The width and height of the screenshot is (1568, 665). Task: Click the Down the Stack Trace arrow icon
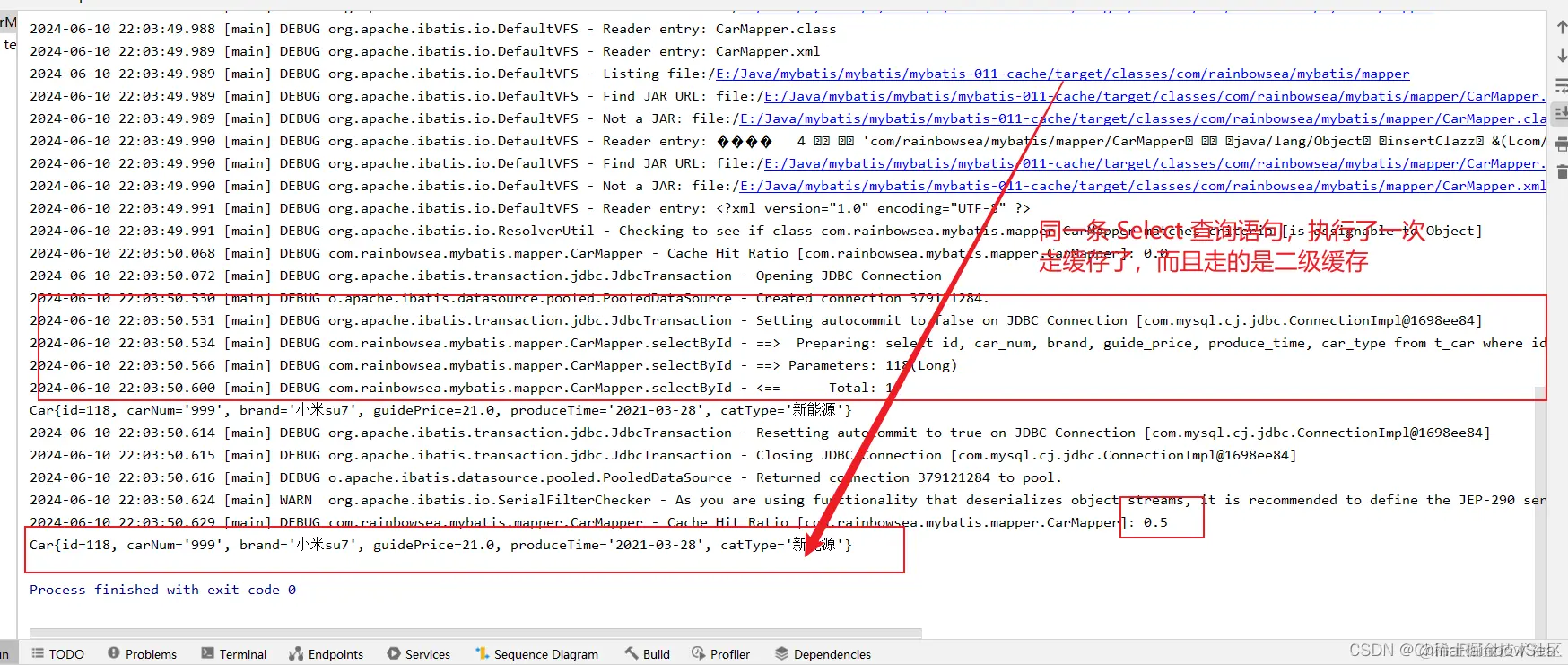click(x=1561, y=57)
